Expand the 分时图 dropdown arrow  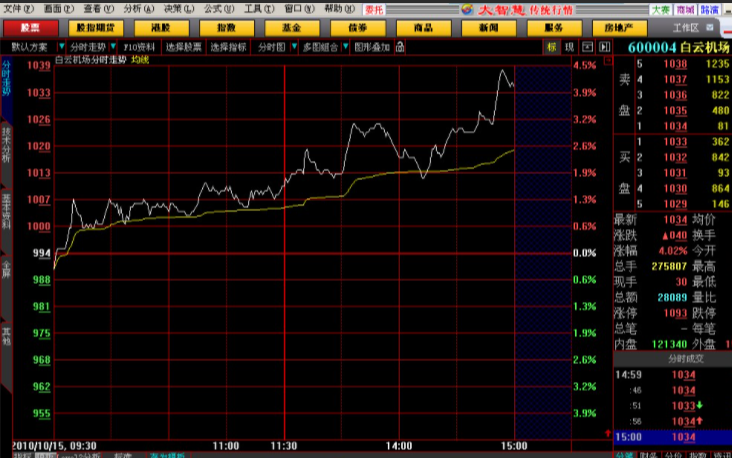tap(294, 47)
